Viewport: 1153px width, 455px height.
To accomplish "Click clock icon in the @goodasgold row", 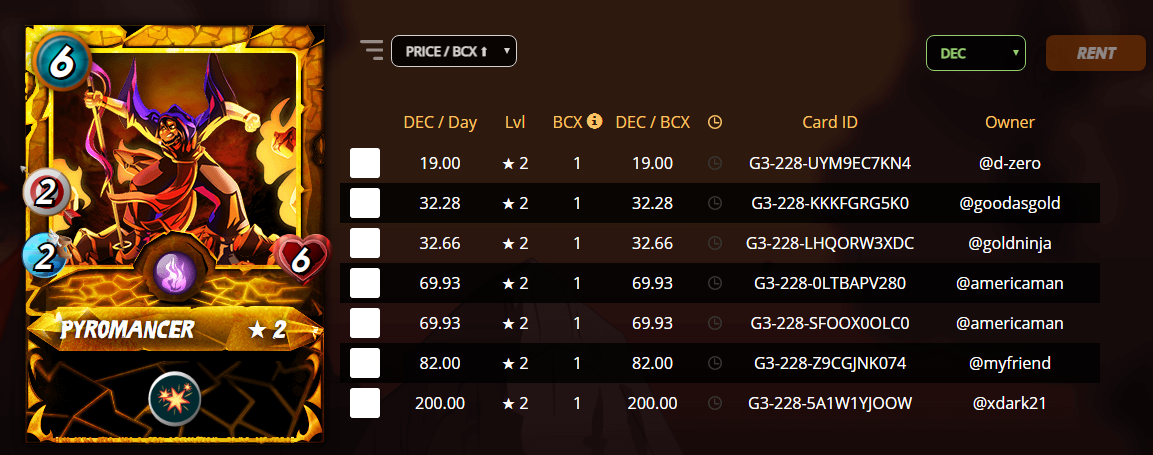I will (715, 204).
